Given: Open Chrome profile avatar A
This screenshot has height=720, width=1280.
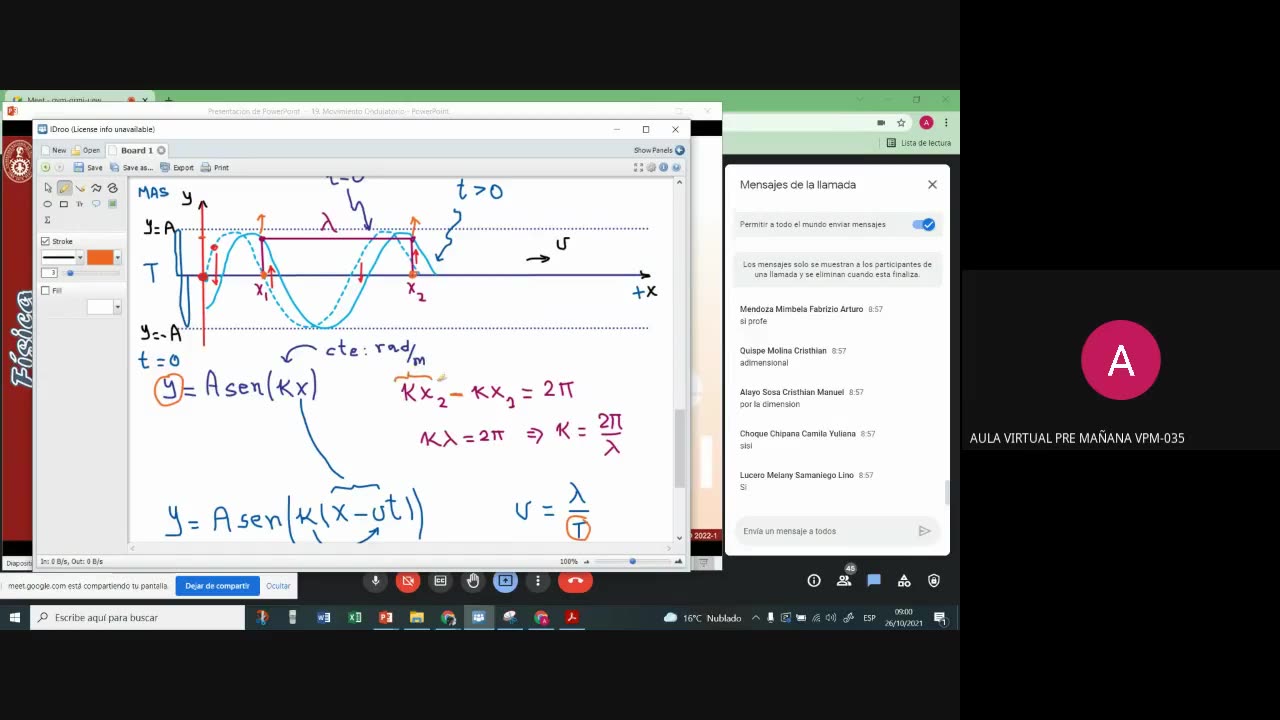Looking at the screenshot, I should [x=926, y=122].
